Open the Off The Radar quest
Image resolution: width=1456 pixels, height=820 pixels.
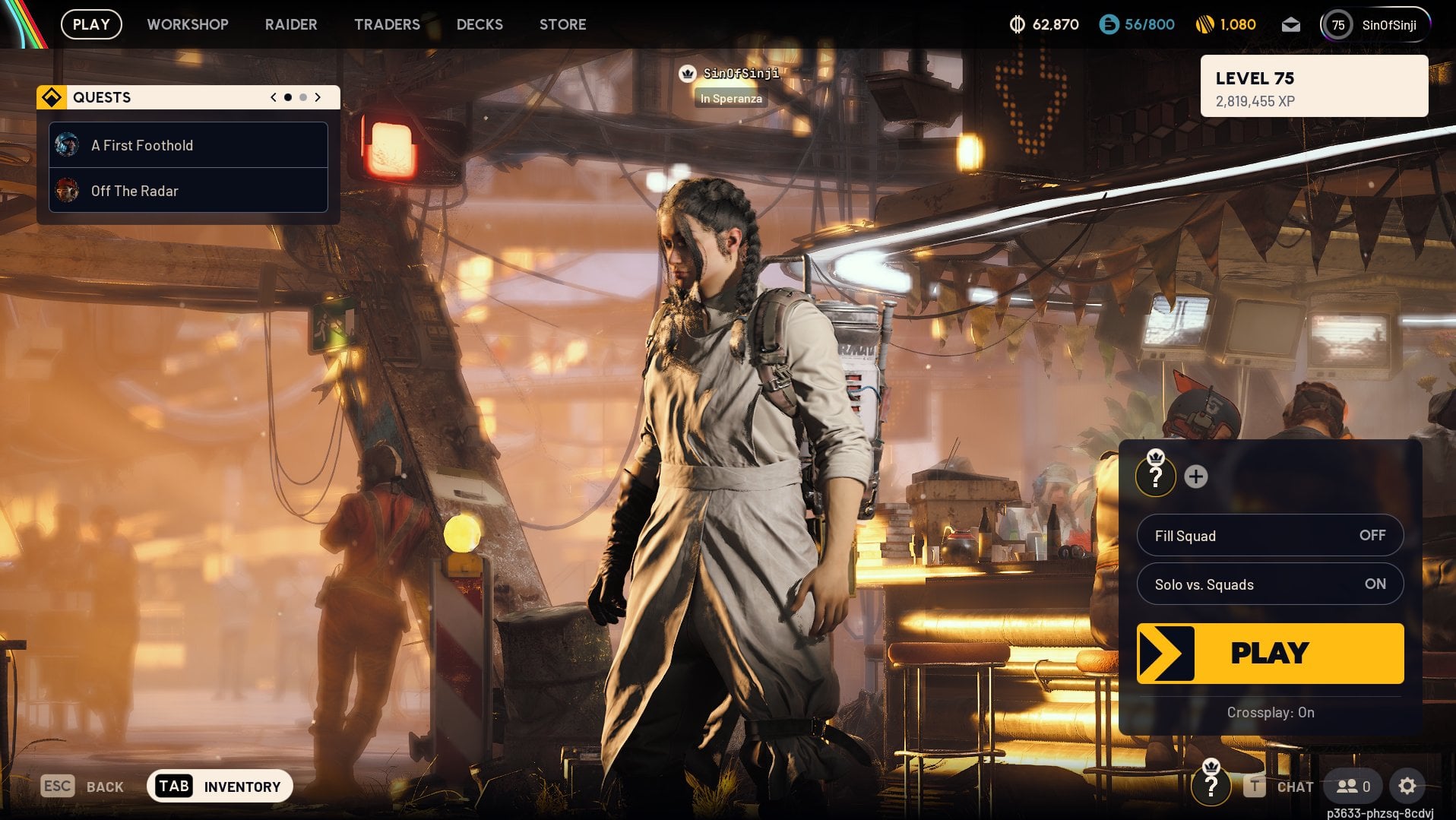click(188, 190)
